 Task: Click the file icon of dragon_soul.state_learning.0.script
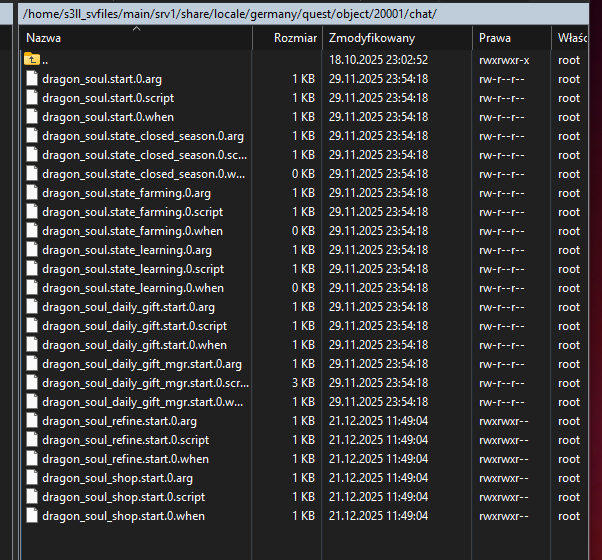tap(32, 269)
